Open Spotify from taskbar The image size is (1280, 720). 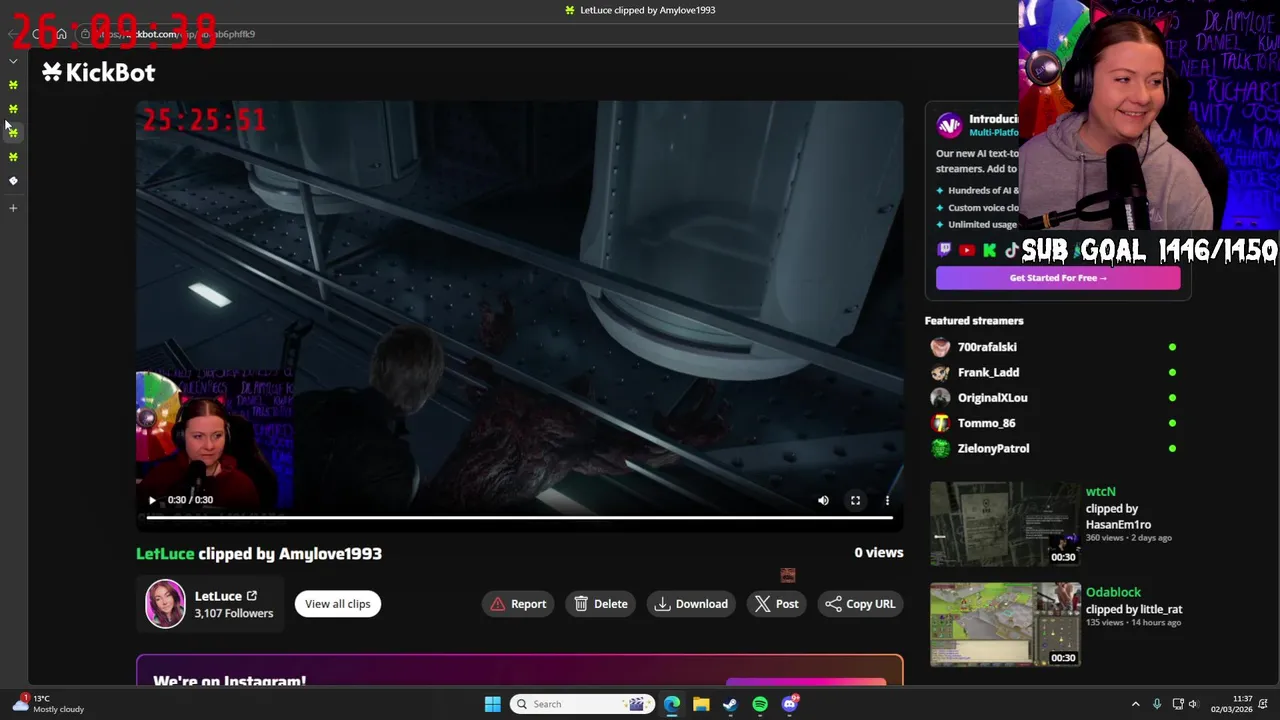point(760,704)
